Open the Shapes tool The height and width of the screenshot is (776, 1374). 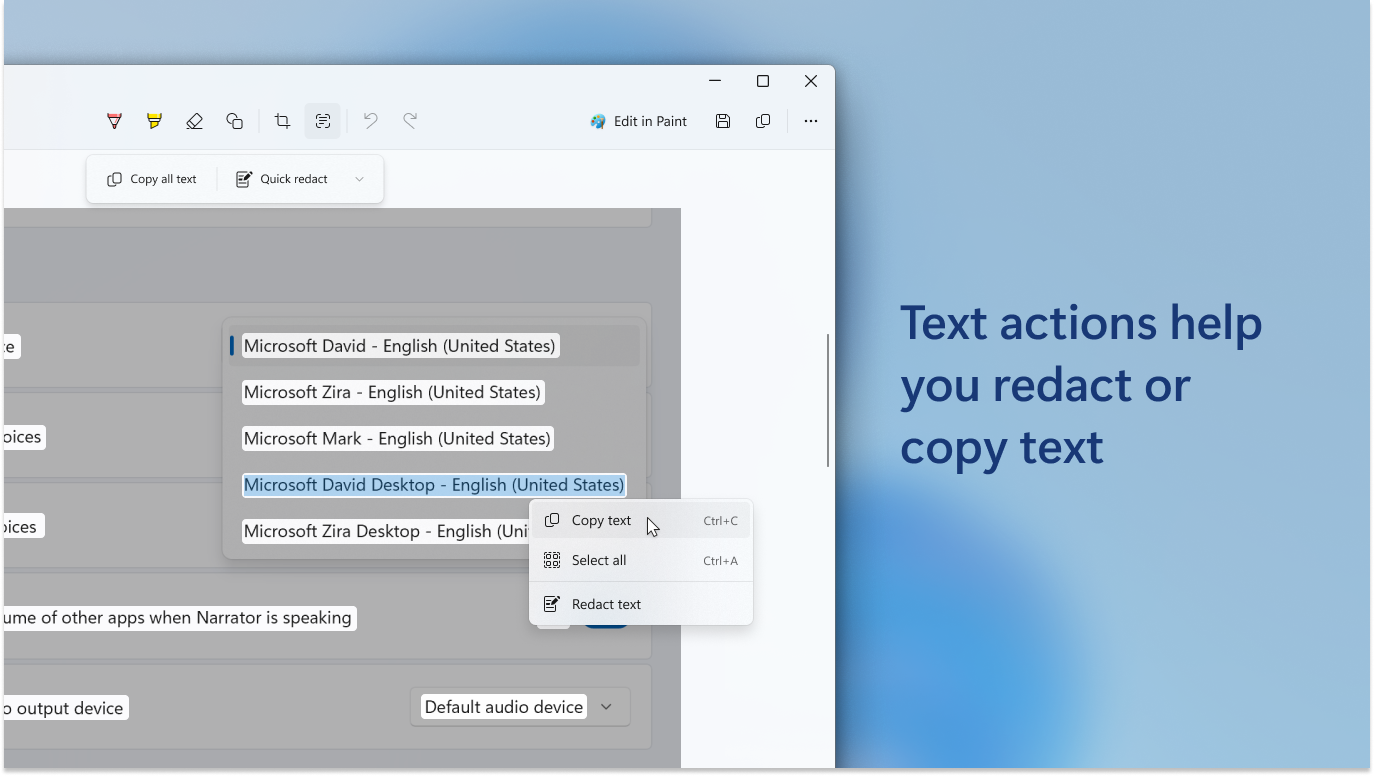click(x=234, y=120)
